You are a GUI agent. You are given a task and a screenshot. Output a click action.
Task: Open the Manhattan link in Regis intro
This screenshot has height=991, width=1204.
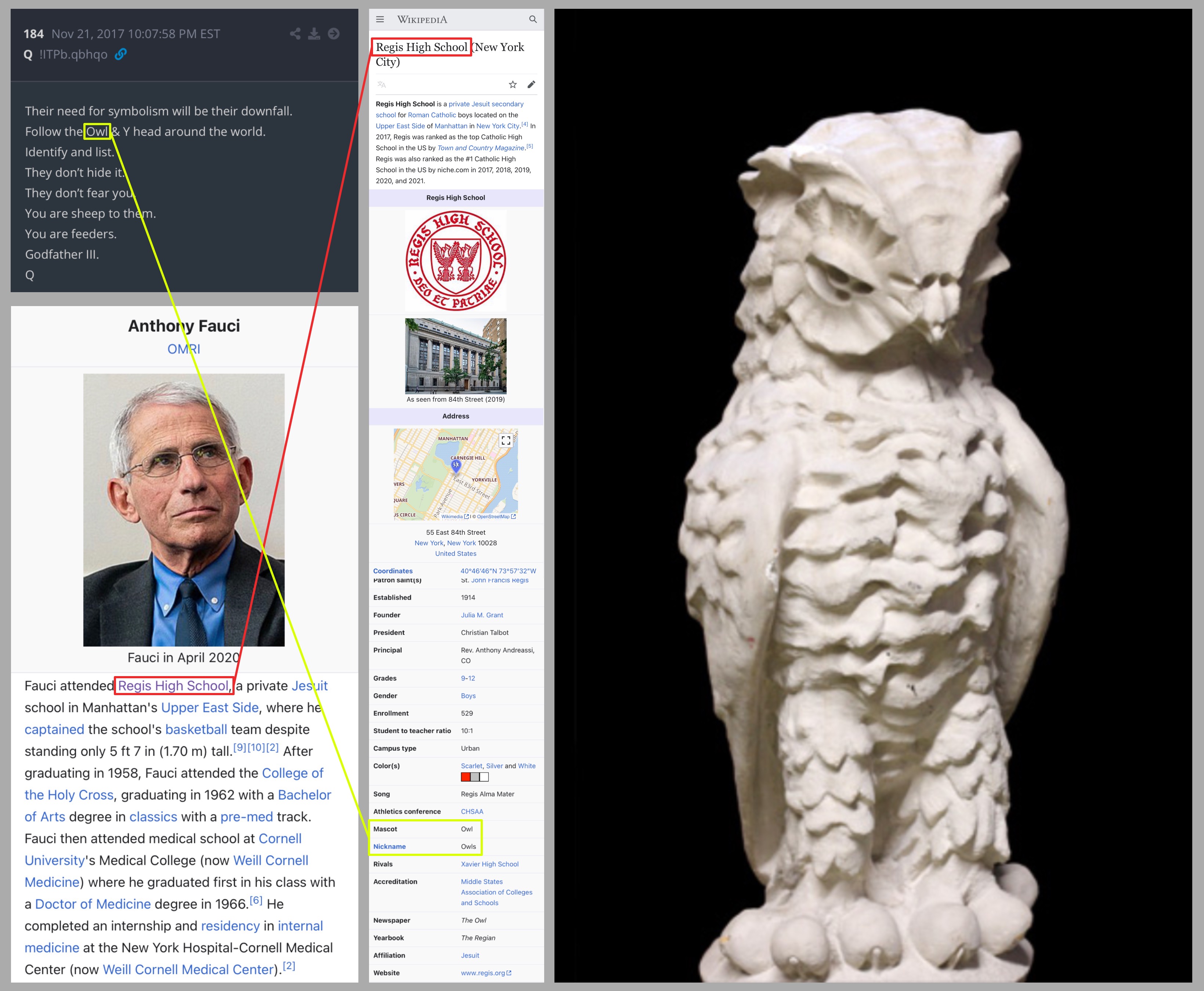[451, 126]
